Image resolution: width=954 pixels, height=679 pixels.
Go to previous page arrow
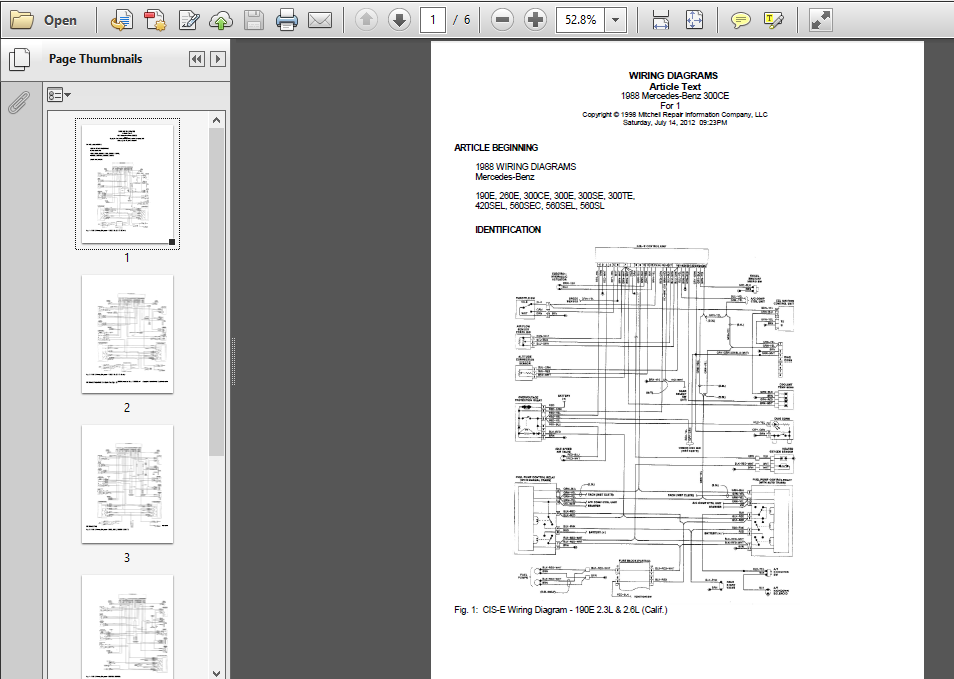tap(366, 20)
